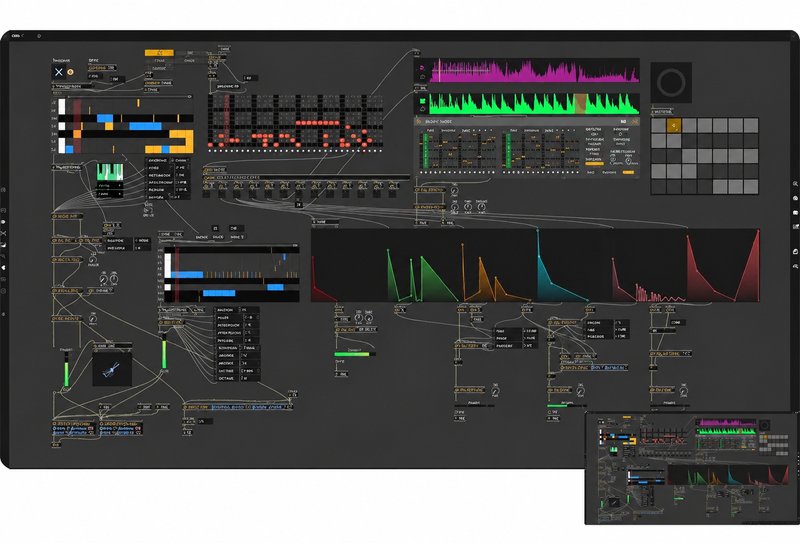
Task: Click the fourth icon in right sidebar
Action: 795,226
